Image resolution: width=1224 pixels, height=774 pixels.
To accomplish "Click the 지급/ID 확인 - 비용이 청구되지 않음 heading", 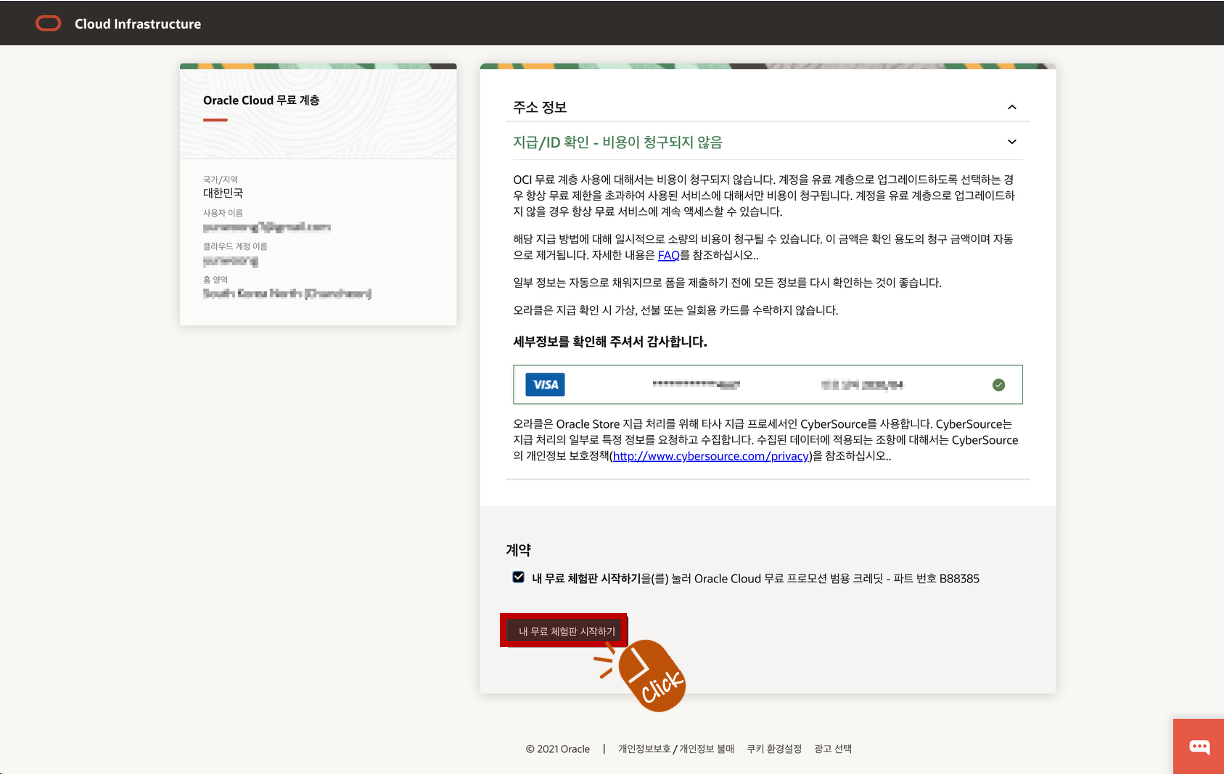I will [617, 142].
